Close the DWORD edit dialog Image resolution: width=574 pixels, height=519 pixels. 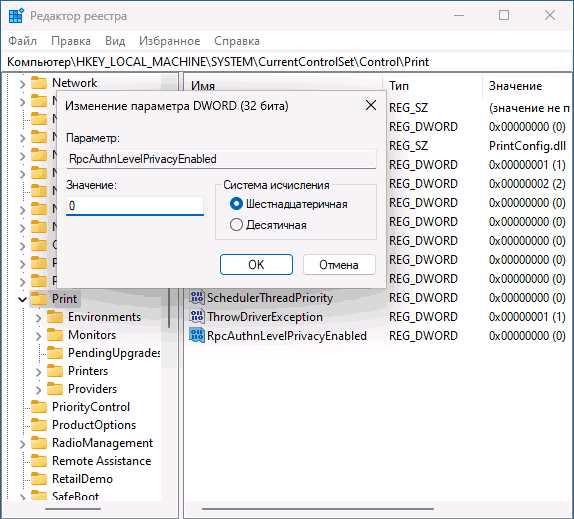tap(371, 105)
